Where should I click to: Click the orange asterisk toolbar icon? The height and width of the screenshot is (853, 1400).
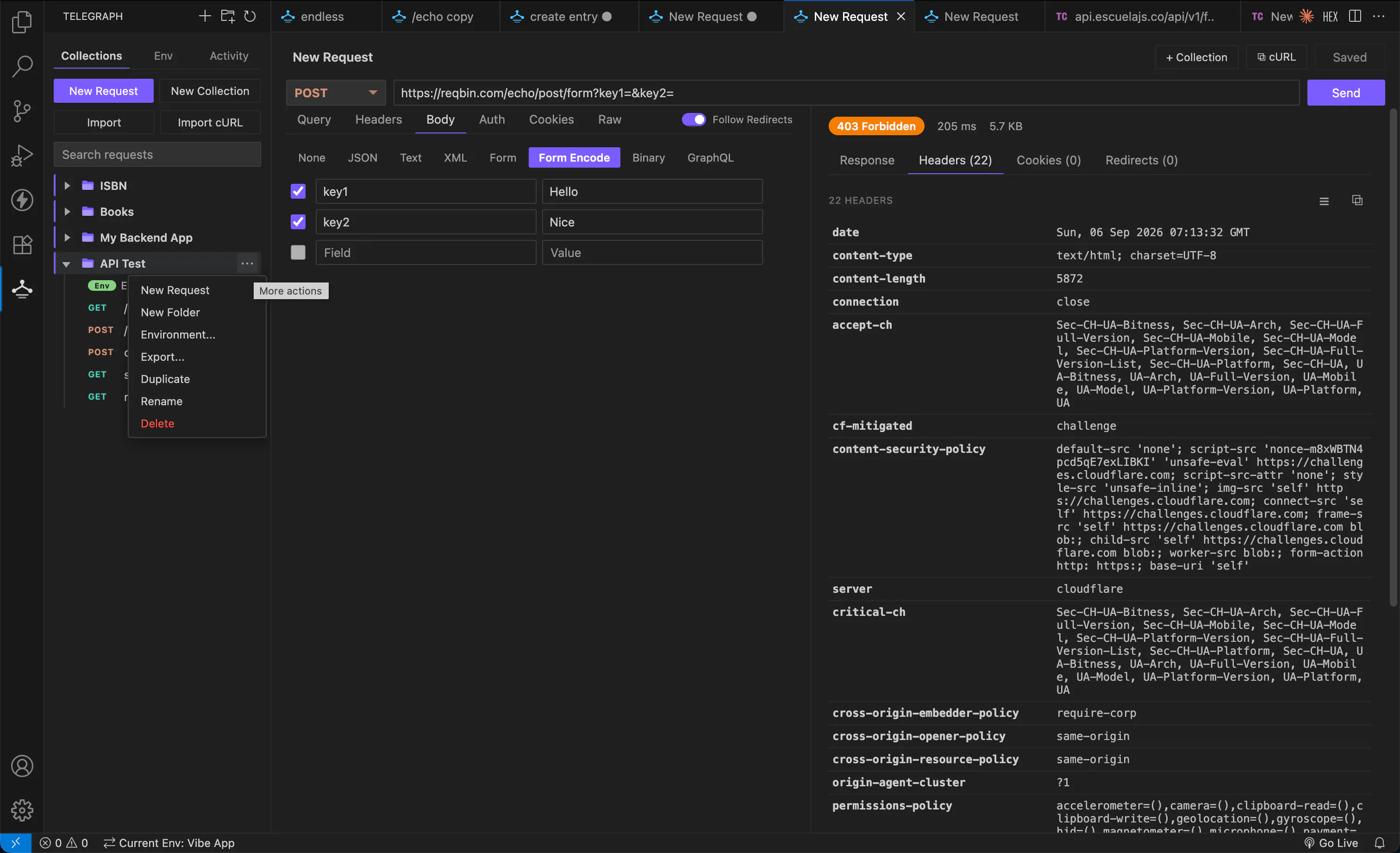[x=1306, y=16]
